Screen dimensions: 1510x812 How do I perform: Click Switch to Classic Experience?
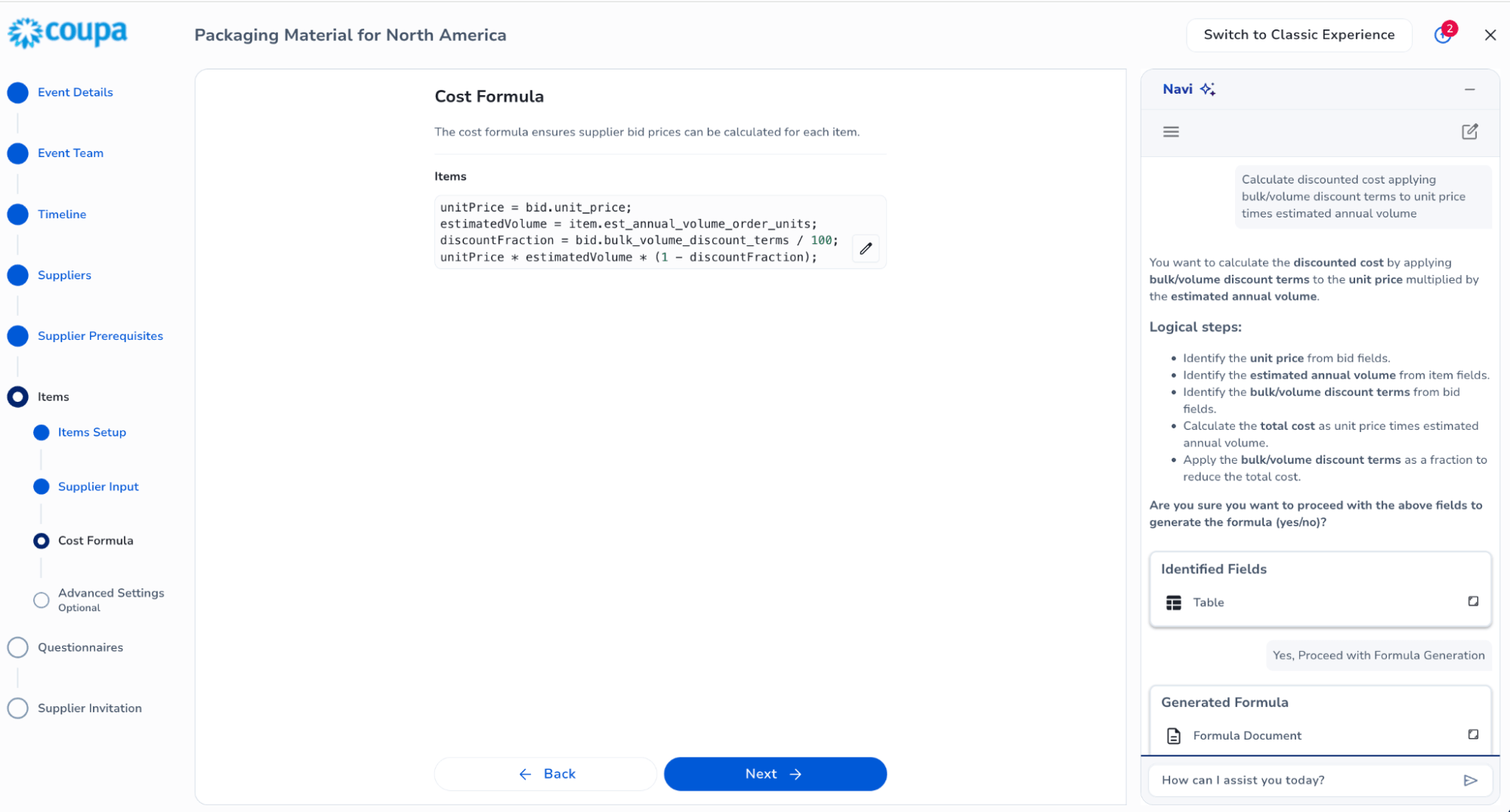(1298, 35)
